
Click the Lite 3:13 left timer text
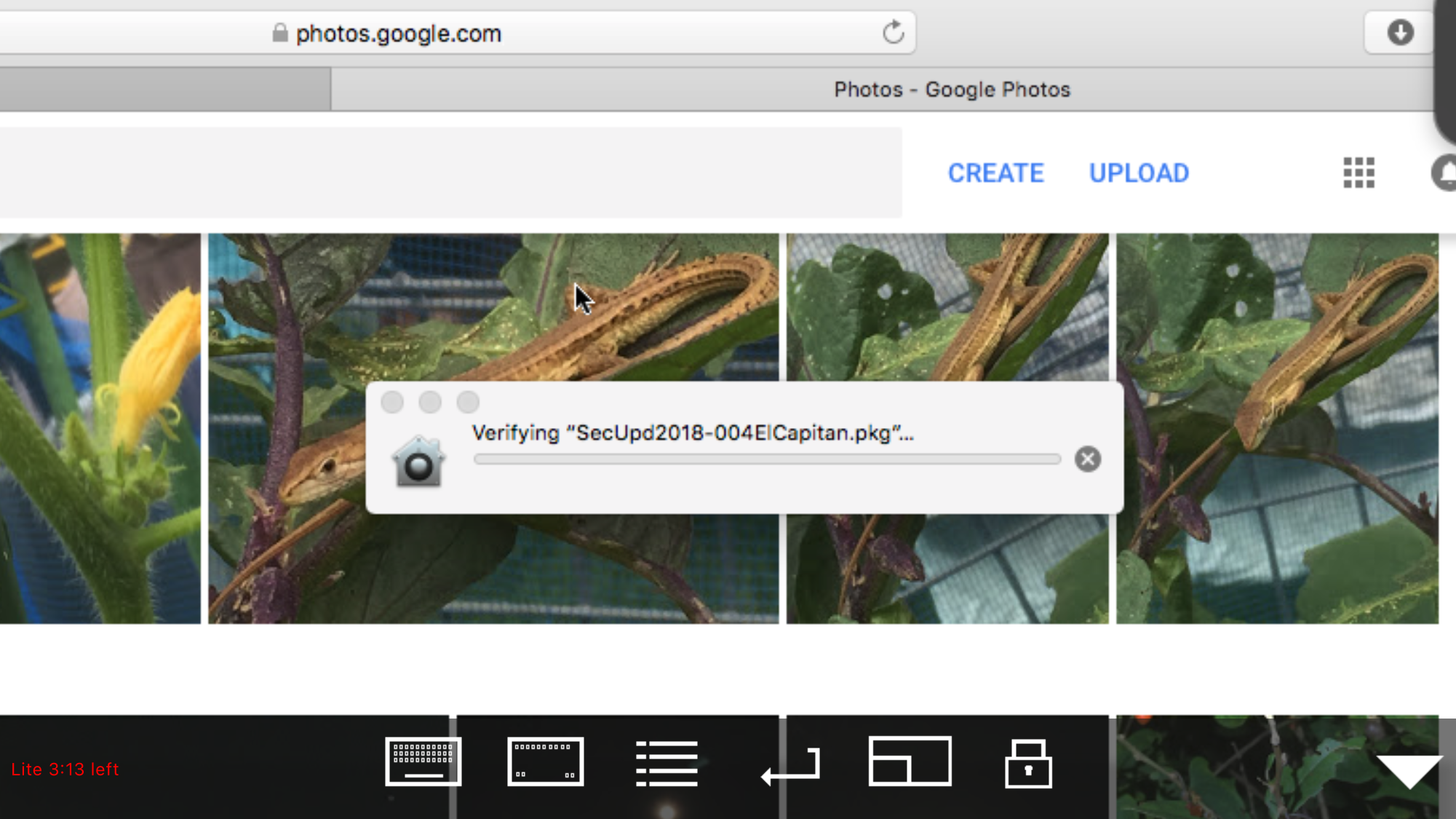point(65,769)
